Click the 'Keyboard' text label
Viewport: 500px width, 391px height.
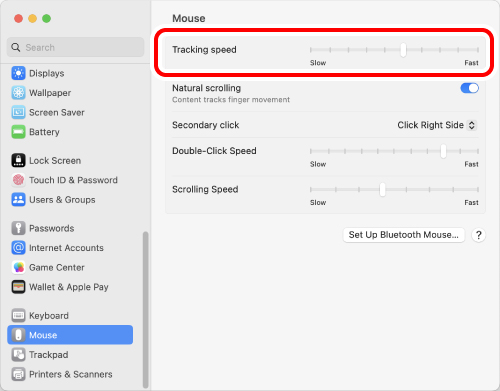click(x=49, y=315)
